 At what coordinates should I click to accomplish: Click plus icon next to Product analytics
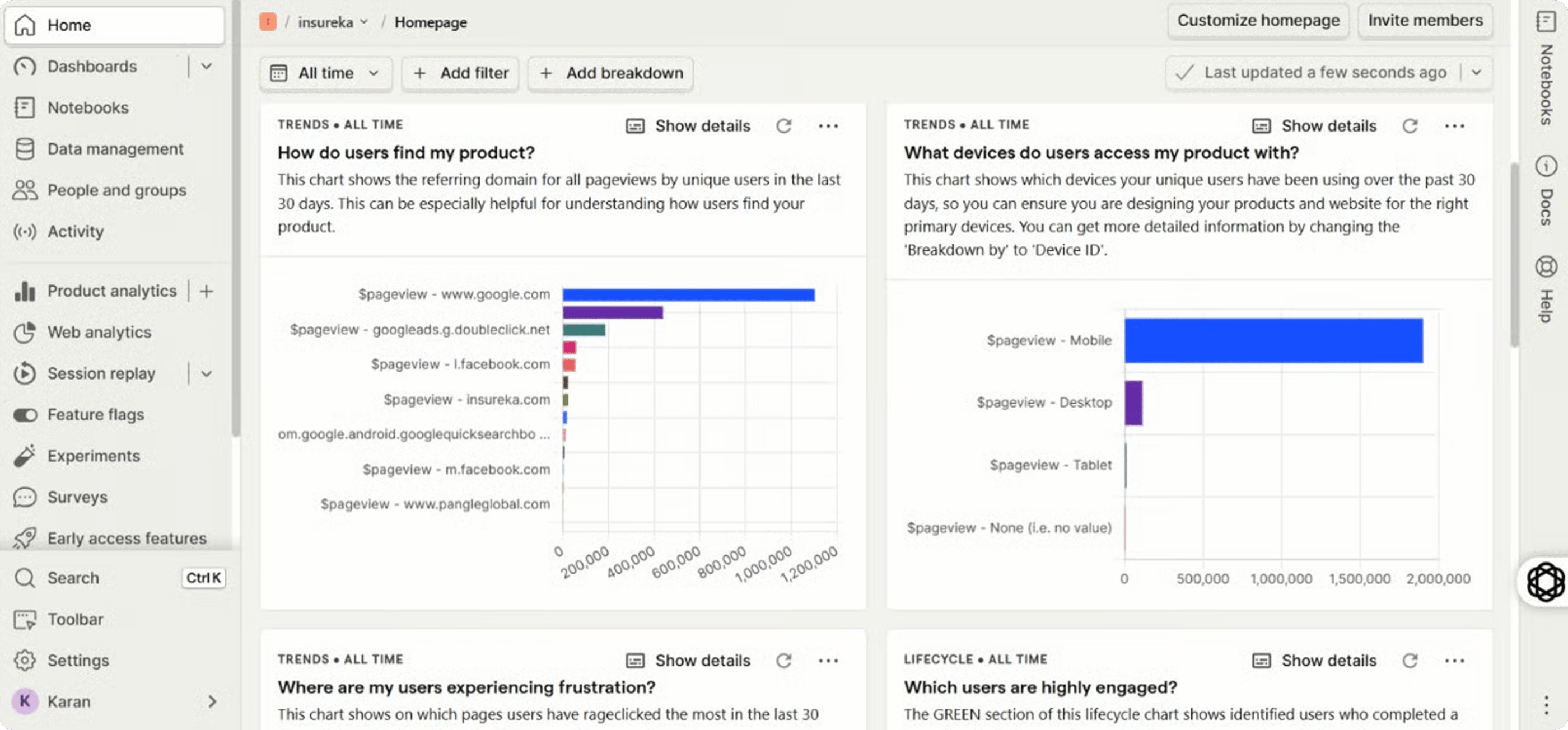206,292
